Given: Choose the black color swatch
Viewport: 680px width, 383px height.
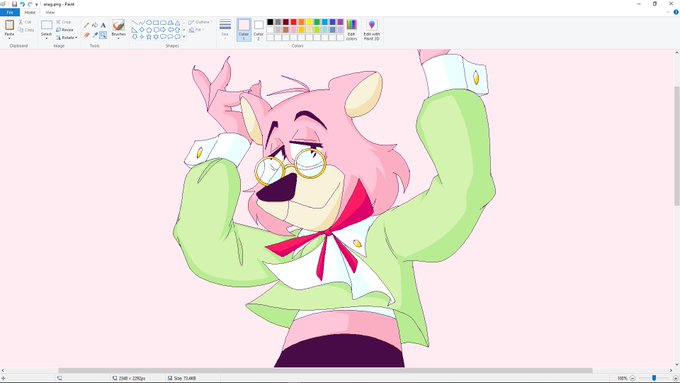Looking at the screenshot, I should (270, 22).
